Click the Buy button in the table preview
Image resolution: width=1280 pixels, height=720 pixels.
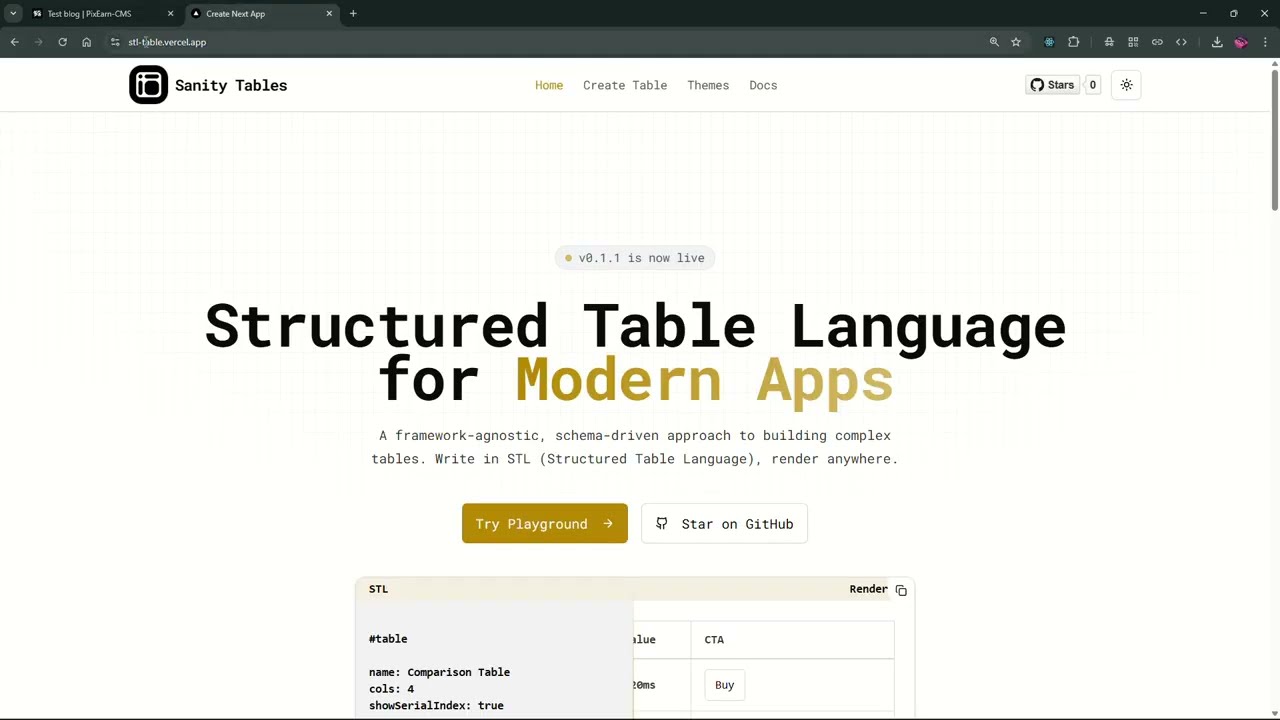724,685
